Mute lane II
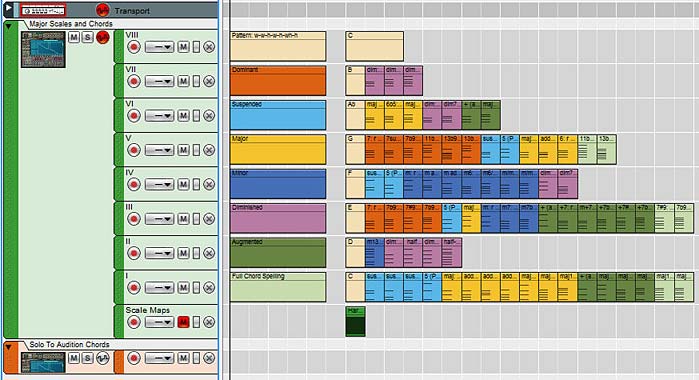Screen dimensions: 699x380 183,253
